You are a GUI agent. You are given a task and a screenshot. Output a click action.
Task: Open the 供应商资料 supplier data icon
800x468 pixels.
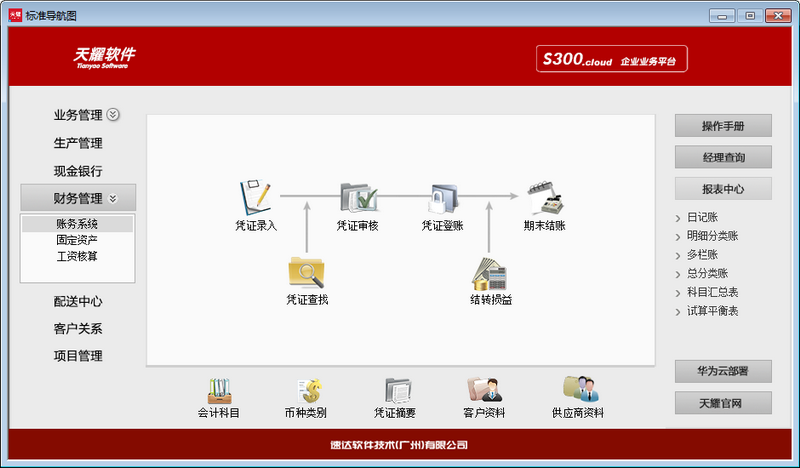581,389
